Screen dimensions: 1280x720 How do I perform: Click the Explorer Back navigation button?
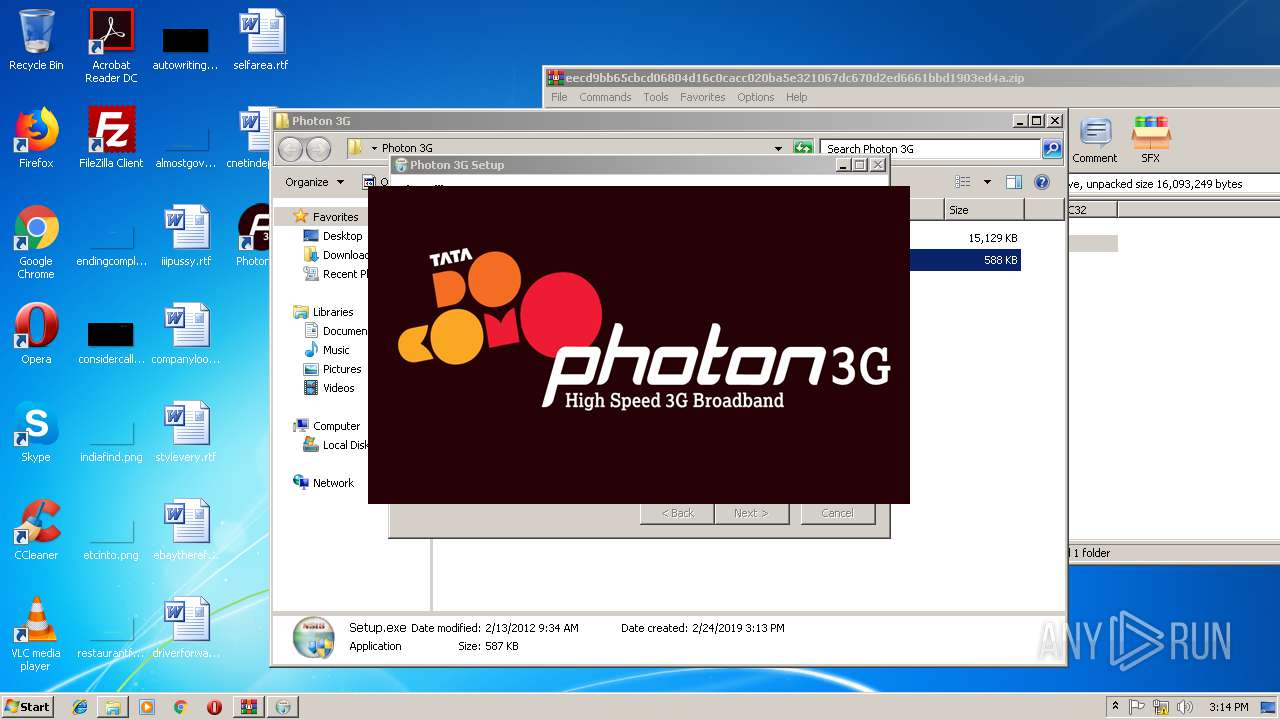click(x=291, y=149)
